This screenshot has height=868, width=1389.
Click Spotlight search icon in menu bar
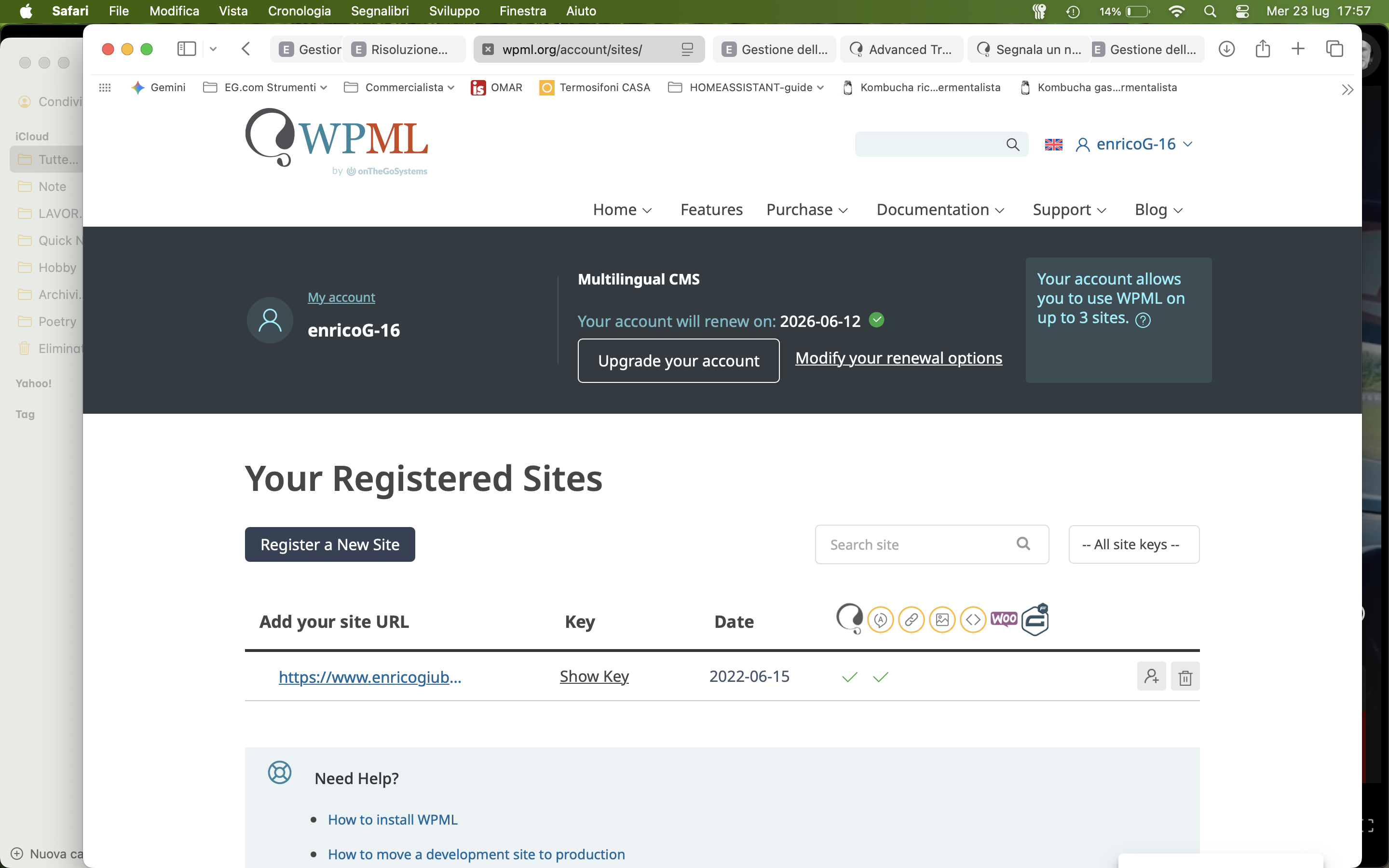(1210, 11)
